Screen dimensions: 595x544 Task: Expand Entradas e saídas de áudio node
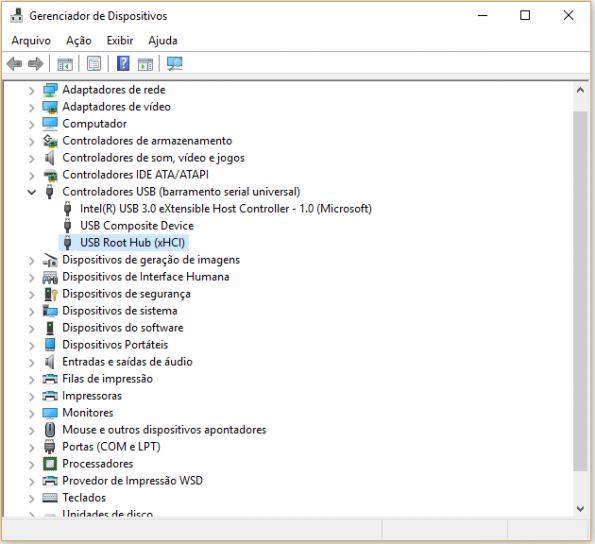pos(31,362)
